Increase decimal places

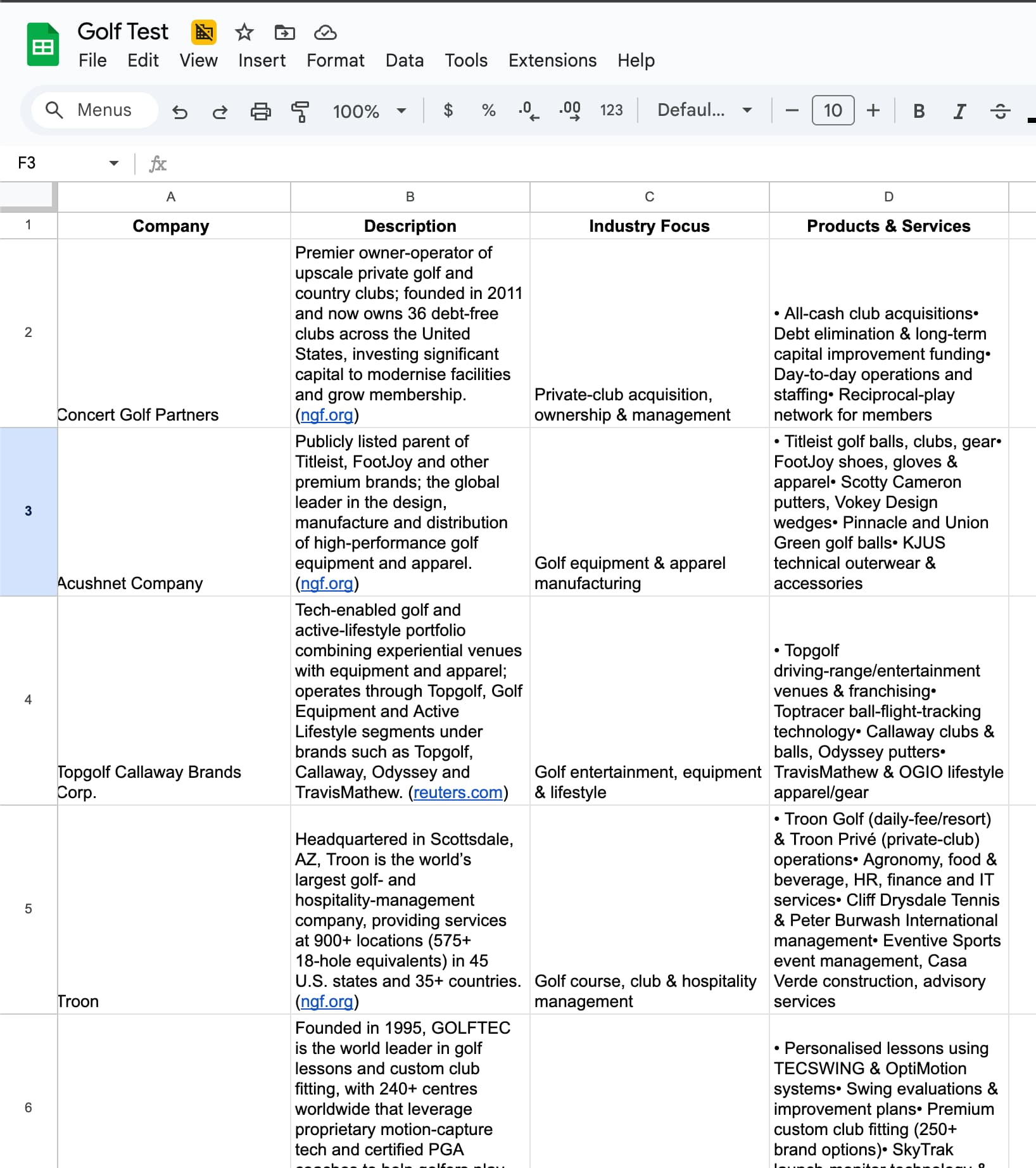coord(570,111)
